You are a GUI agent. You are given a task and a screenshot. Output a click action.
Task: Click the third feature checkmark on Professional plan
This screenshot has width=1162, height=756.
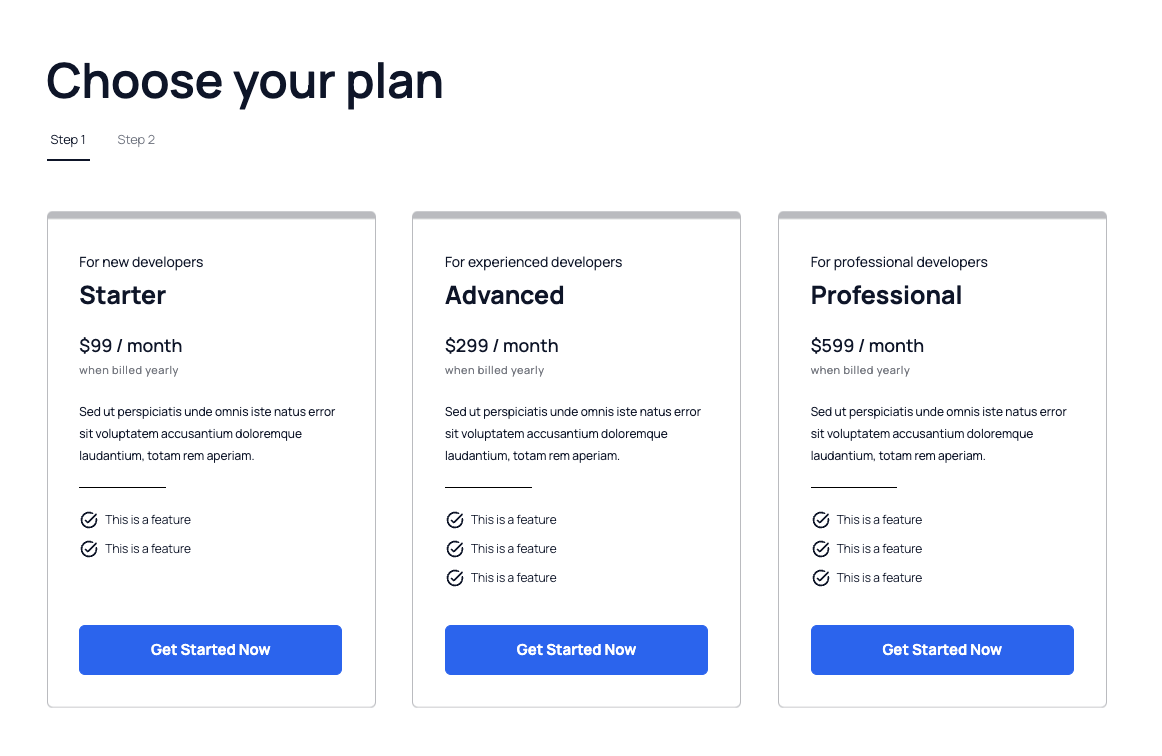point(820,577)
